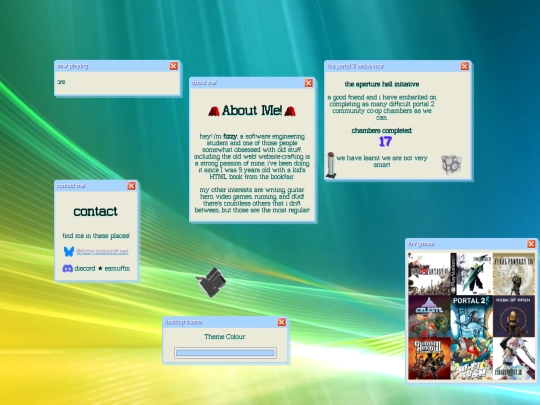Open the Bluesky profile link in contact window
Image resolution: width=540 pixels, height=405 pixels.
point(102,252)
